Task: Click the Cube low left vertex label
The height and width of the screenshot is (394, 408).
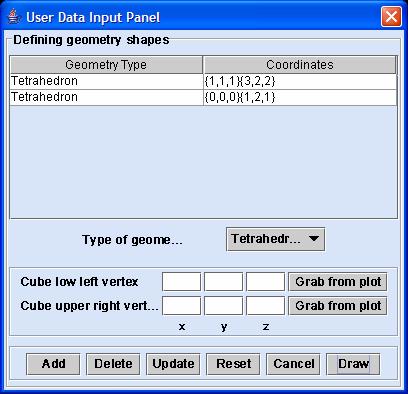Action: click(x=79, y=282)
